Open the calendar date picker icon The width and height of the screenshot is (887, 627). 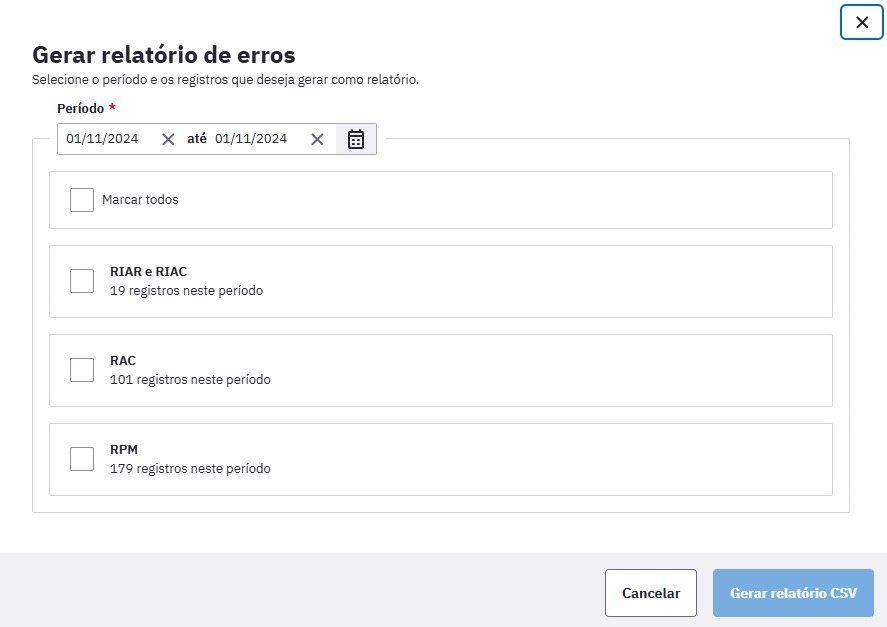pos(356,139)
